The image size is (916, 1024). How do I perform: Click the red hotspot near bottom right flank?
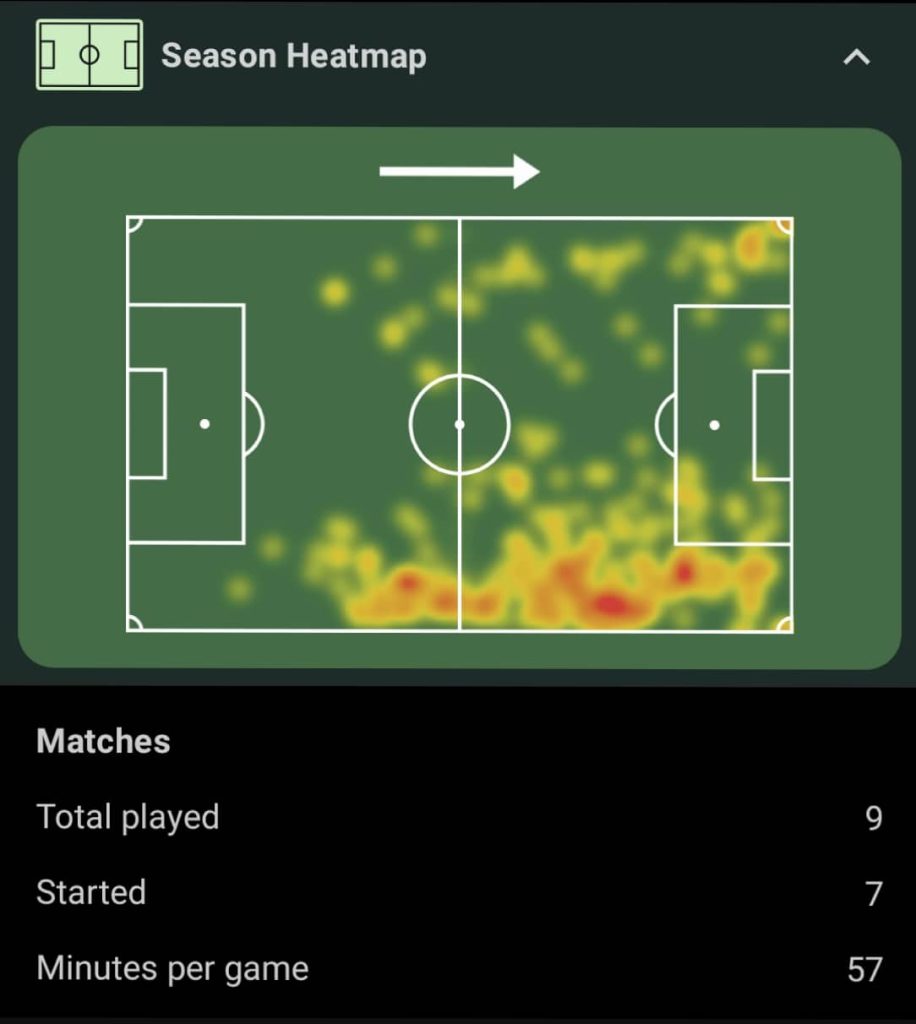pyautogui.click(x=610, y=604)
